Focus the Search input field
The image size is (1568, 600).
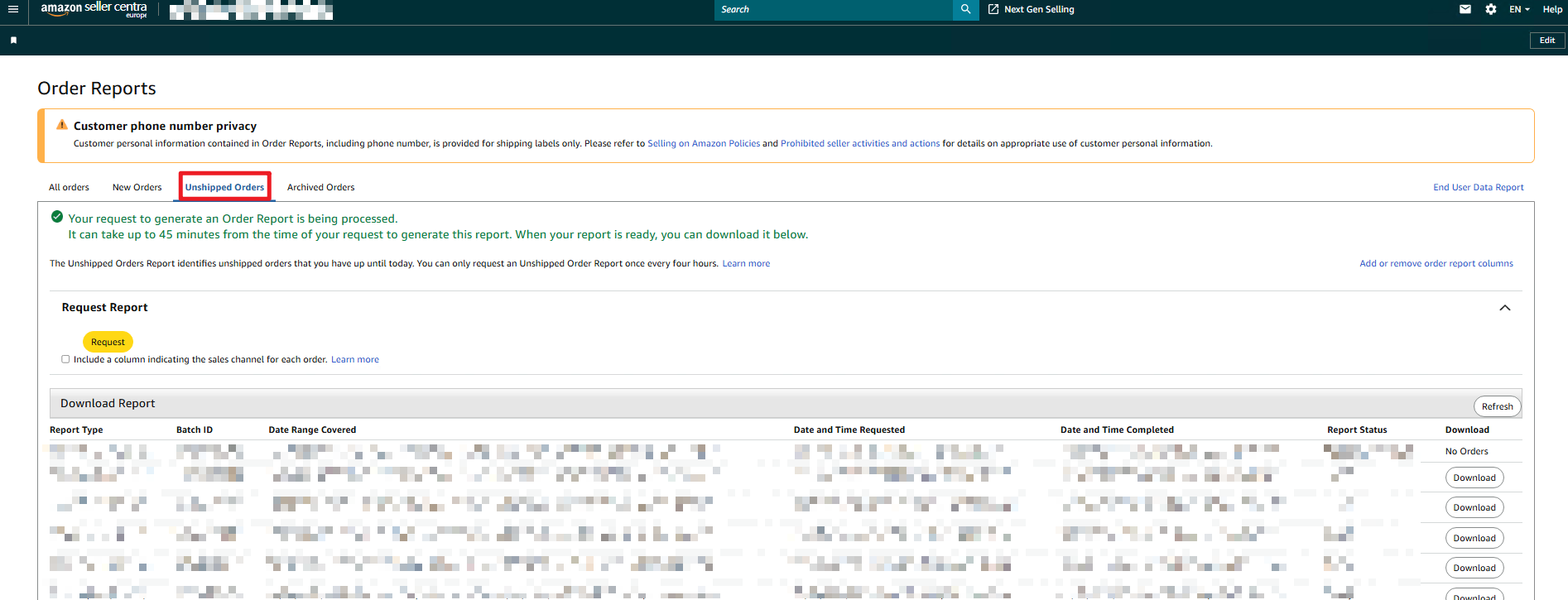point(833,9)
